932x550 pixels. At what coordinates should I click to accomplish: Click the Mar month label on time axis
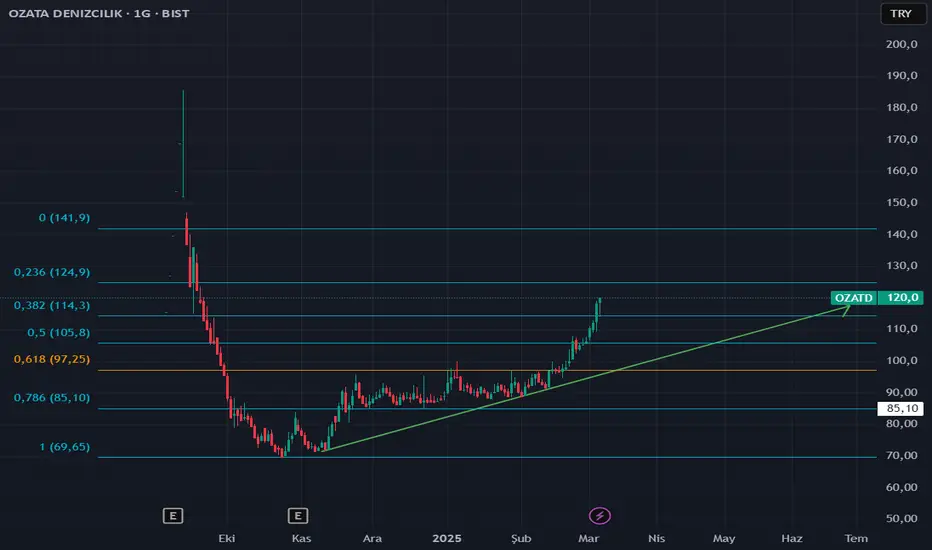(588, 538)
